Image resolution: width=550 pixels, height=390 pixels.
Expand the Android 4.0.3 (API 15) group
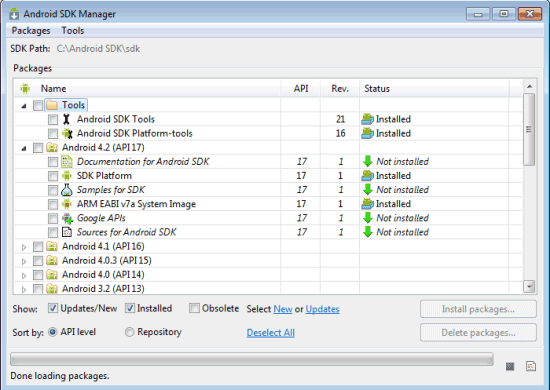click(x=24, y=261)
